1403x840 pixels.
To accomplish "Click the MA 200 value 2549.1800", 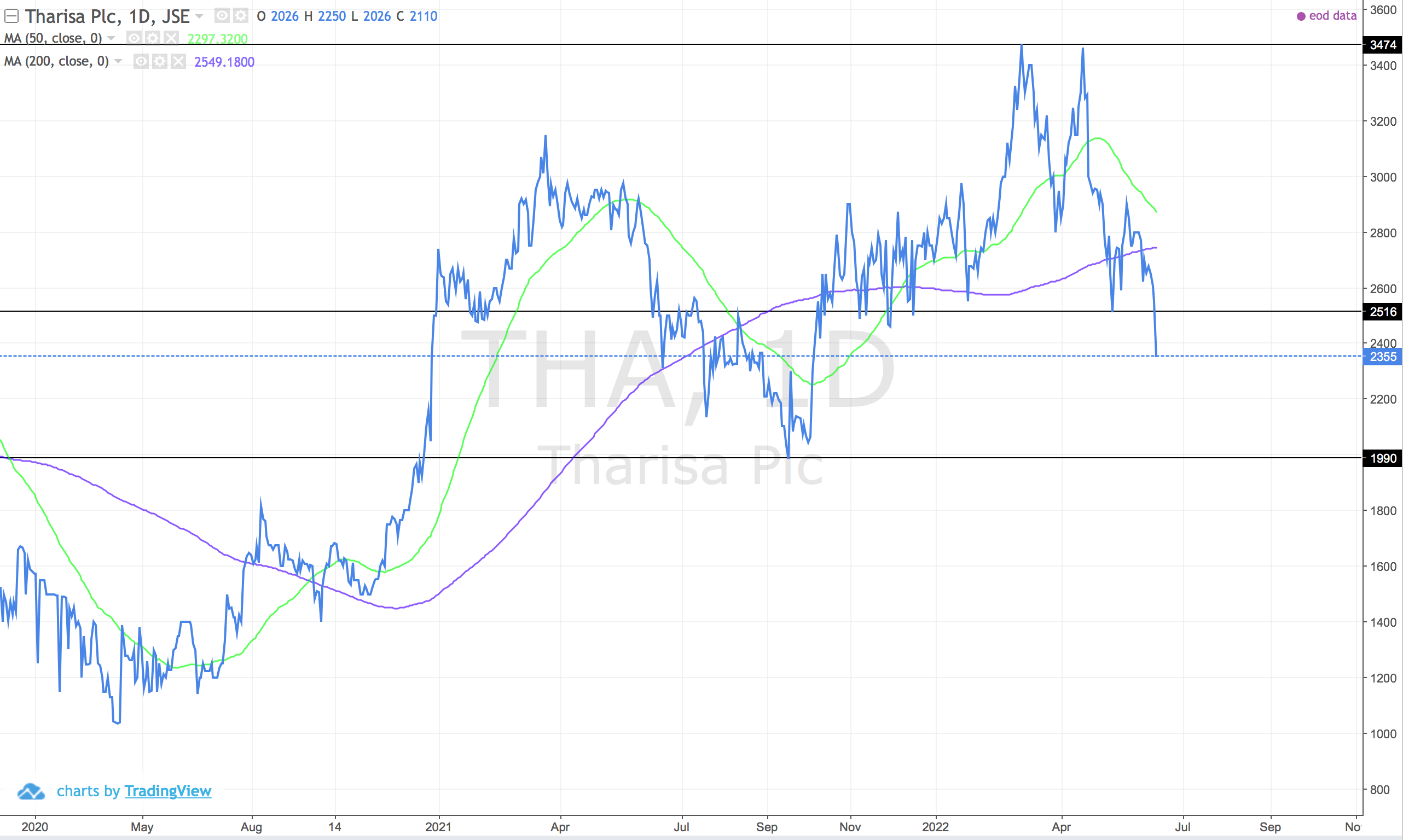I will (x=224, y=62).
